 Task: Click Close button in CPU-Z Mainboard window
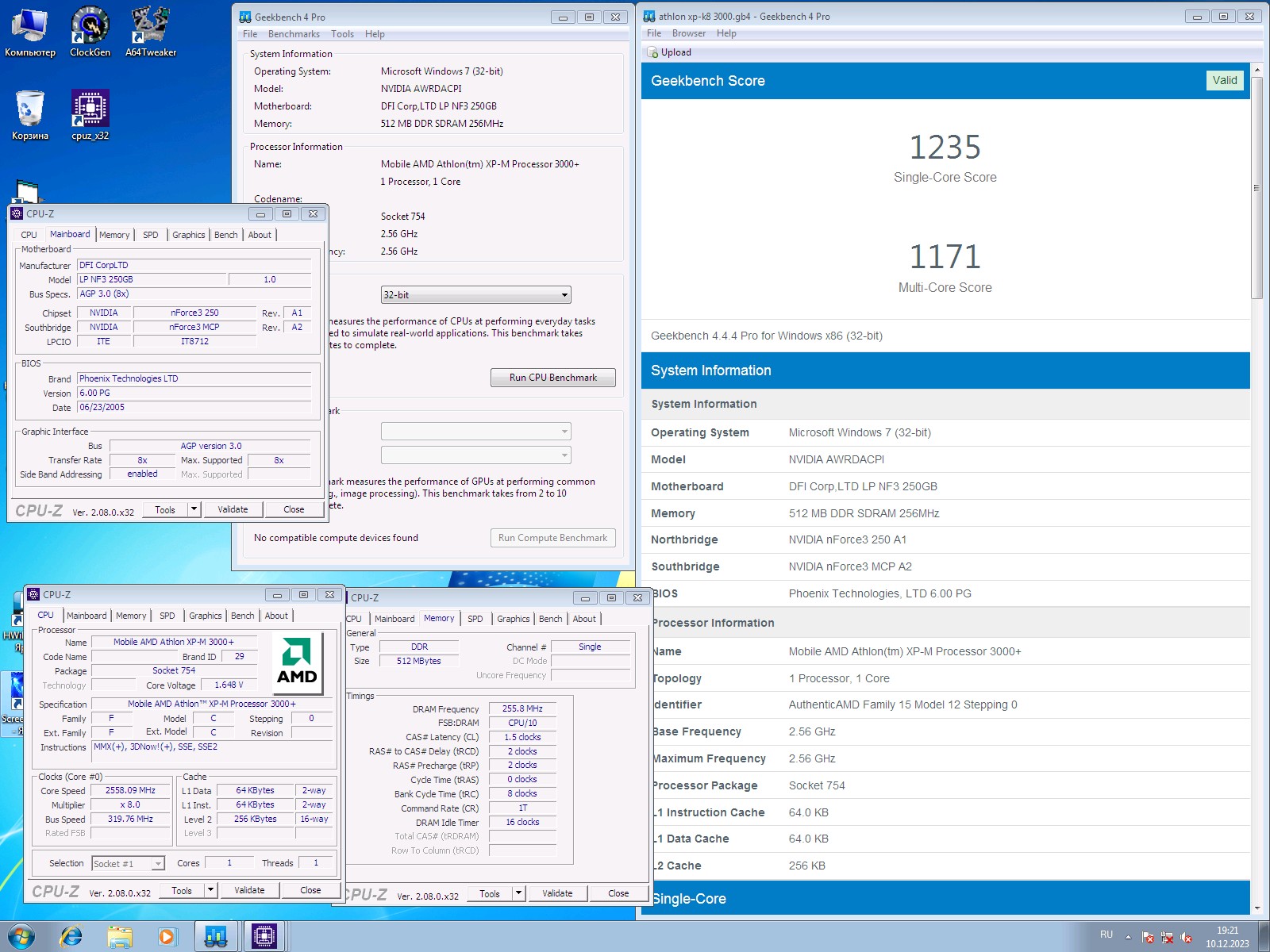(x=294, y=509)
